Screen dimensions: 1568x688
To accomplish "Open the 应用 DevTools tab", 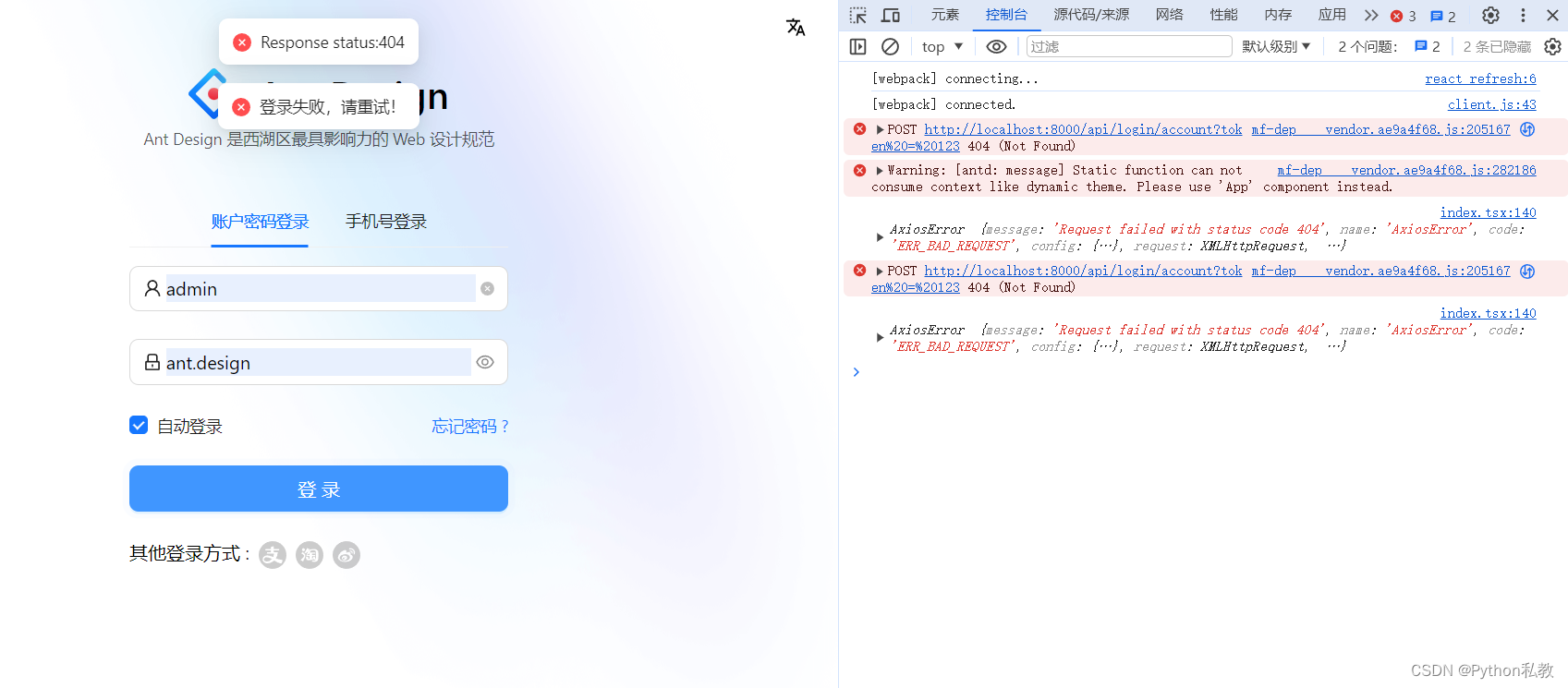I will (1332, 15).
